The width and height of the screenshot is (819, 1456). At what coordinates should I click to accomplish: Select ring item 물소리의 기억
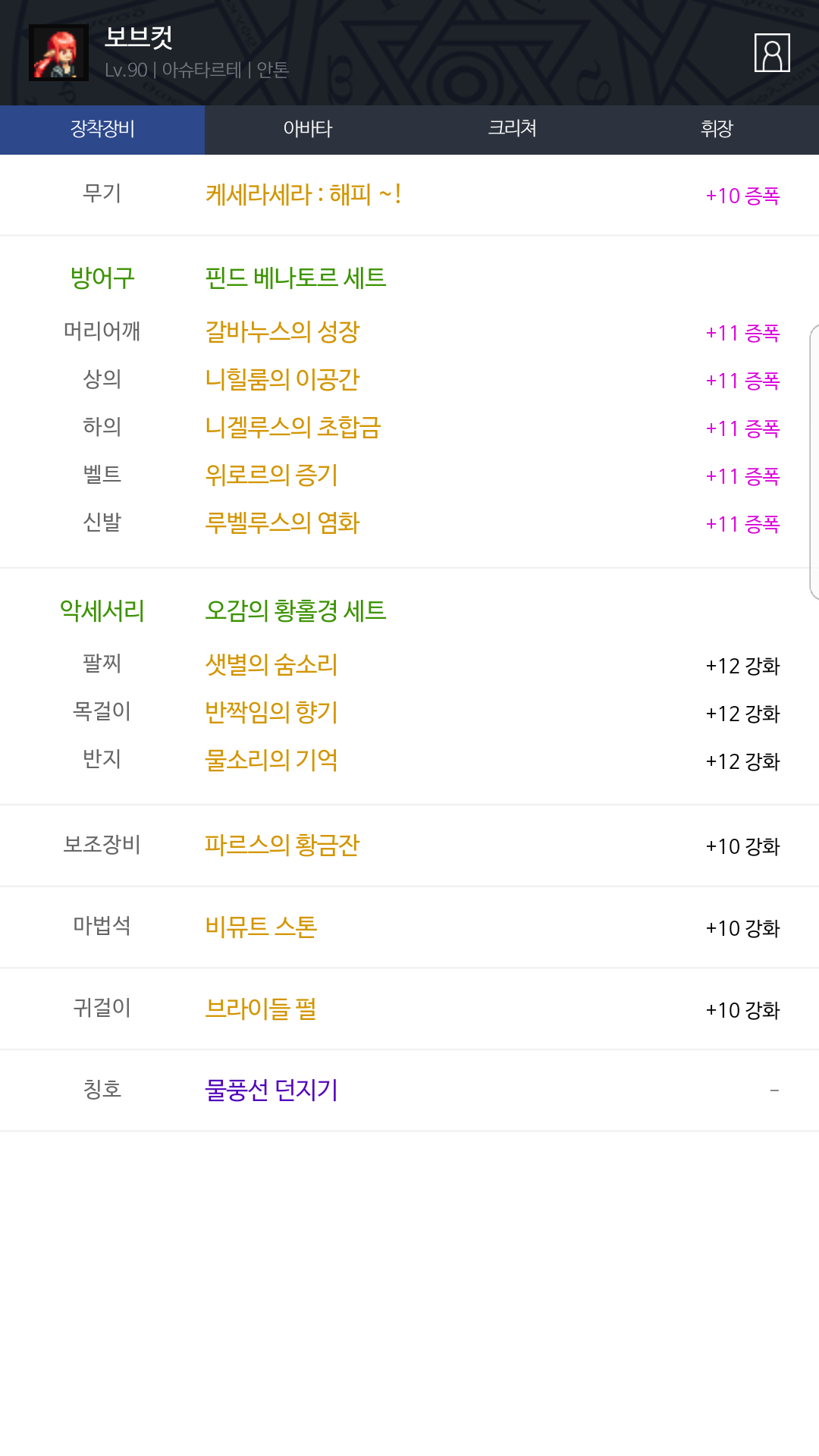click(271, 760)
